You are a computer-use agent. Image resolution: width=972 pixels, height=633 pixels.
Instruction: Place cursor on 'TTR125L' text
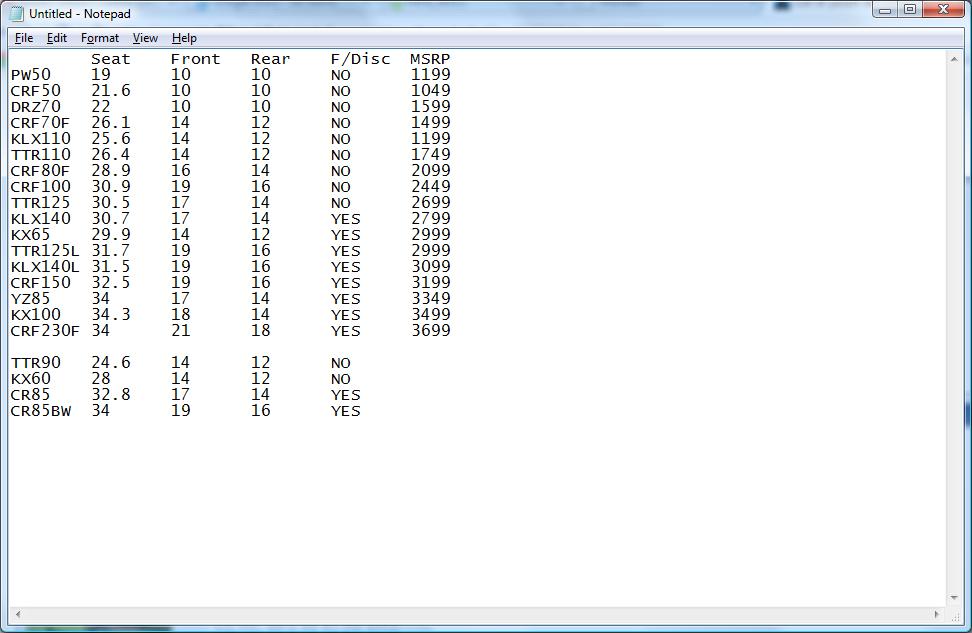pyautogui.click(x=45, y=251)
